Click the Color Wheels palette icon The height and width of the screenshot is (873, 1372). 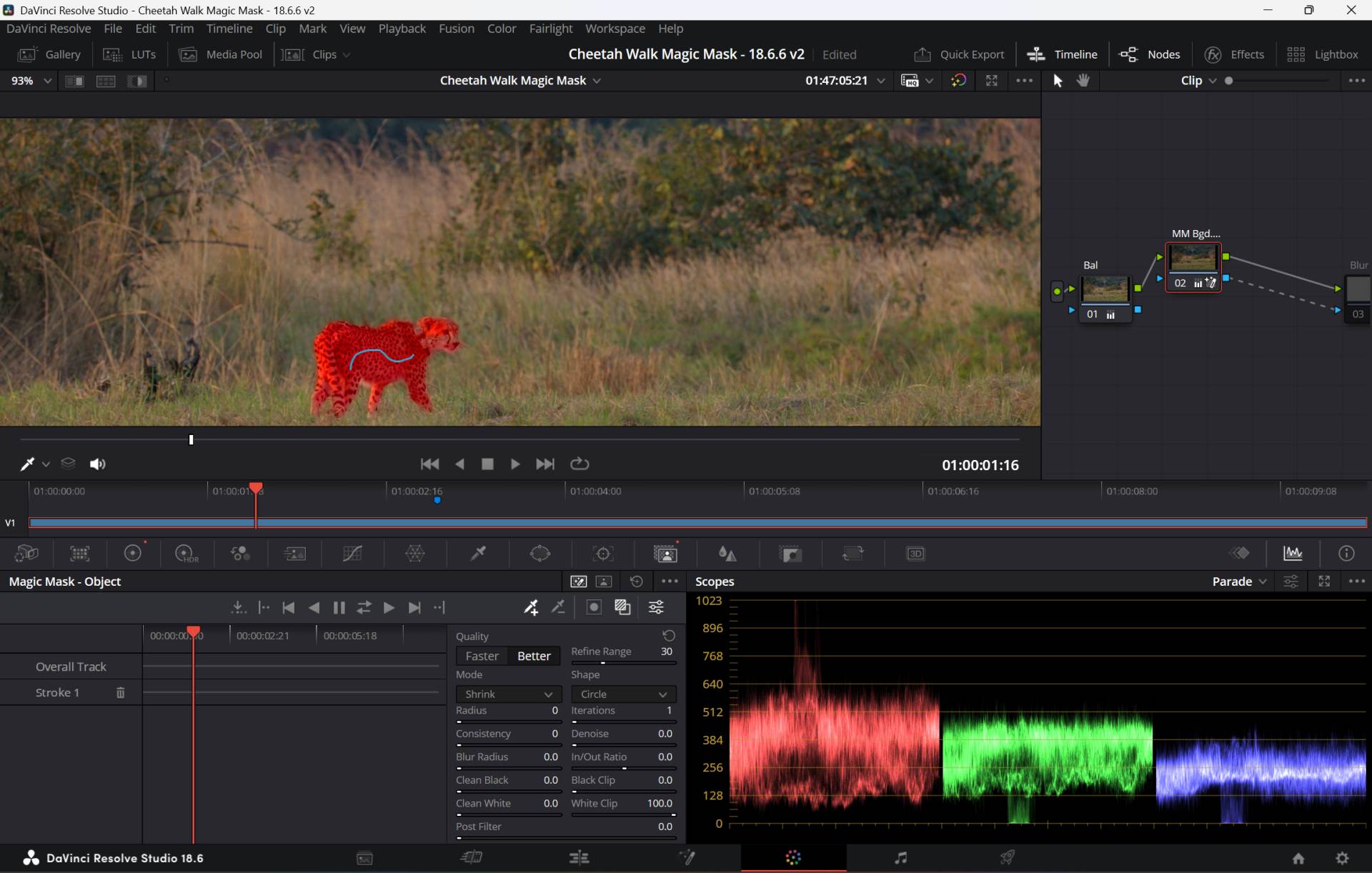[x=133, y=554]
